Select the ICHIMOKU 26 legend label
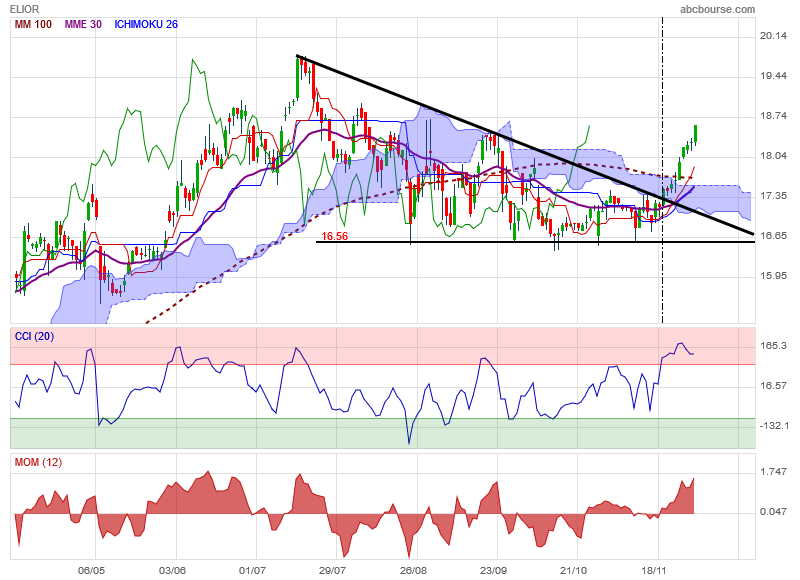The image size is (800, 580). [146, 24]
